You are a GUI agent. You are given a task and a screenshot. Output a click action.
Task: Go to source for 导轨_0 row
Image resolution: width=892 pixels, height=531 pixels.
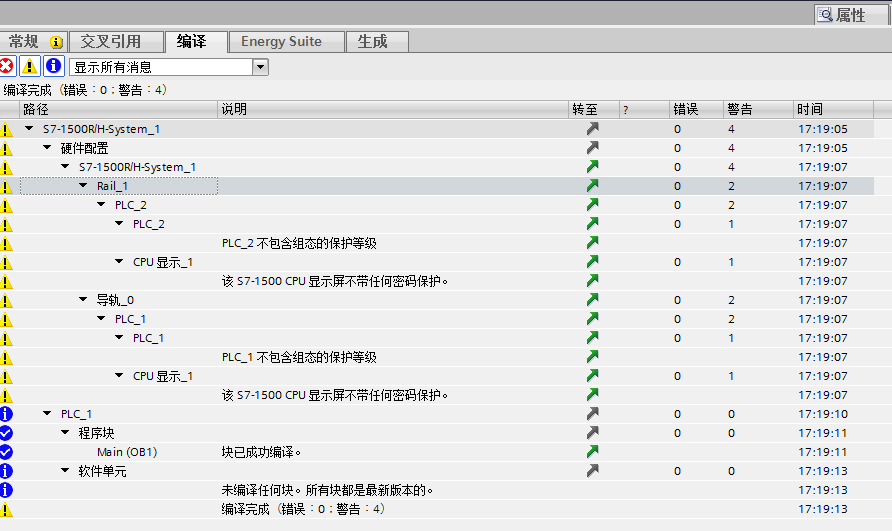pos(593,299)
